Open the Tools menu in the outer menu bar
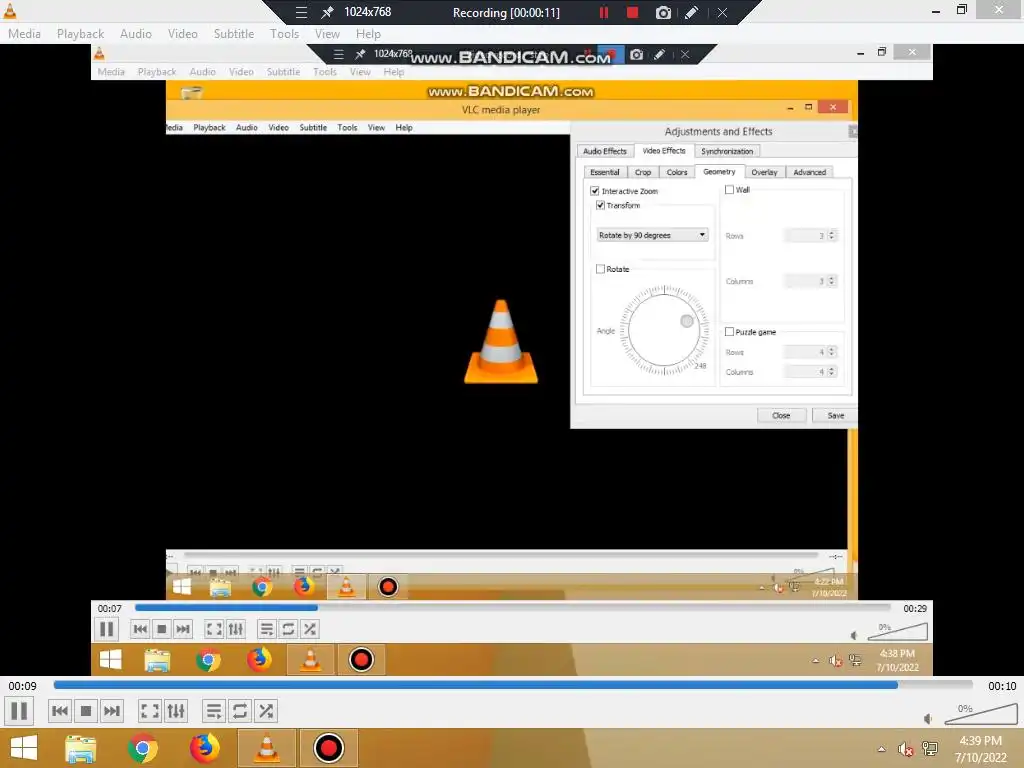 click(x=285, y=34)
